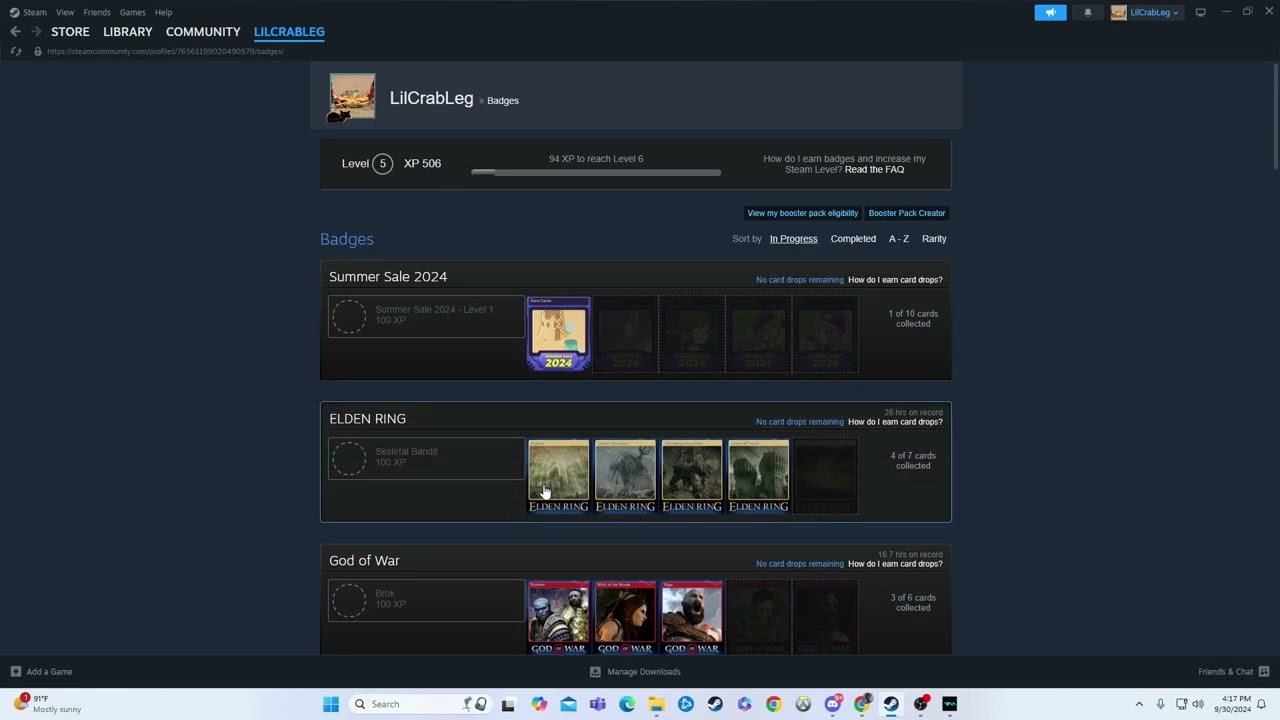Sort badges by Rarity
The height and width of the screenshot is (720, 1280).
(934, 239)
